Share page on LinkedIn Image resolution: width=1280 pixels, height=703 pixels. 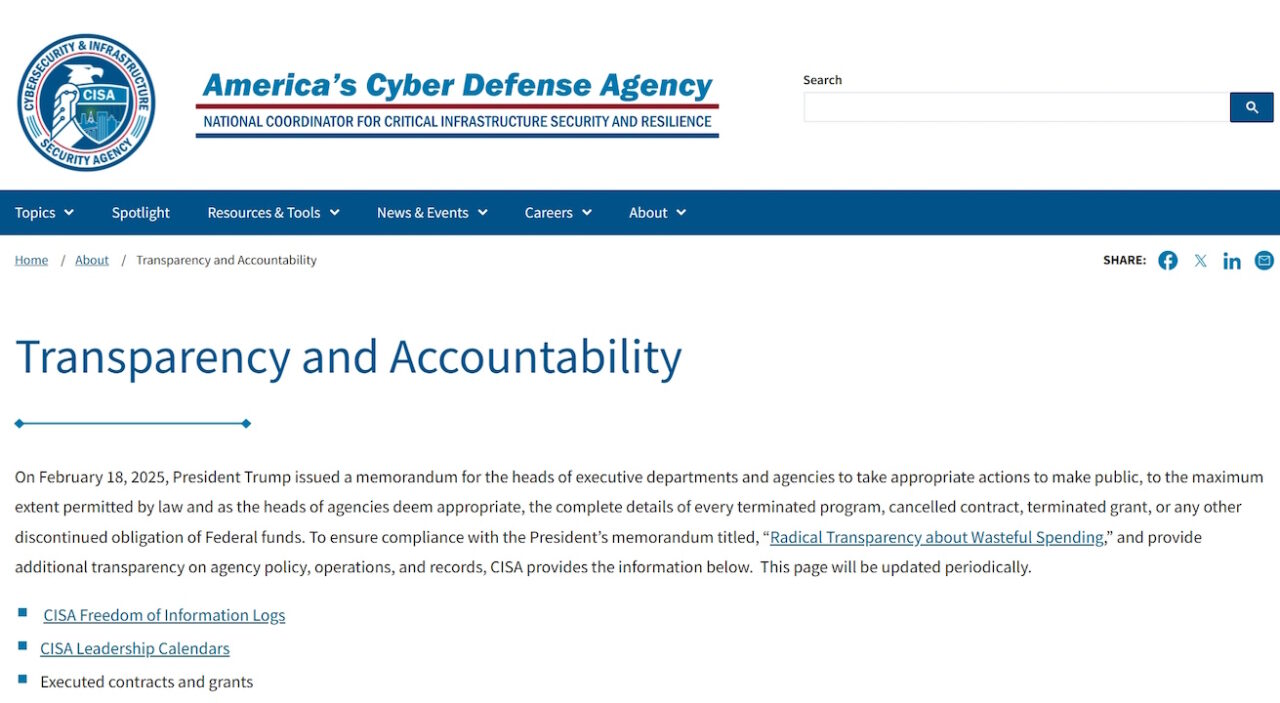point(1232,261)
